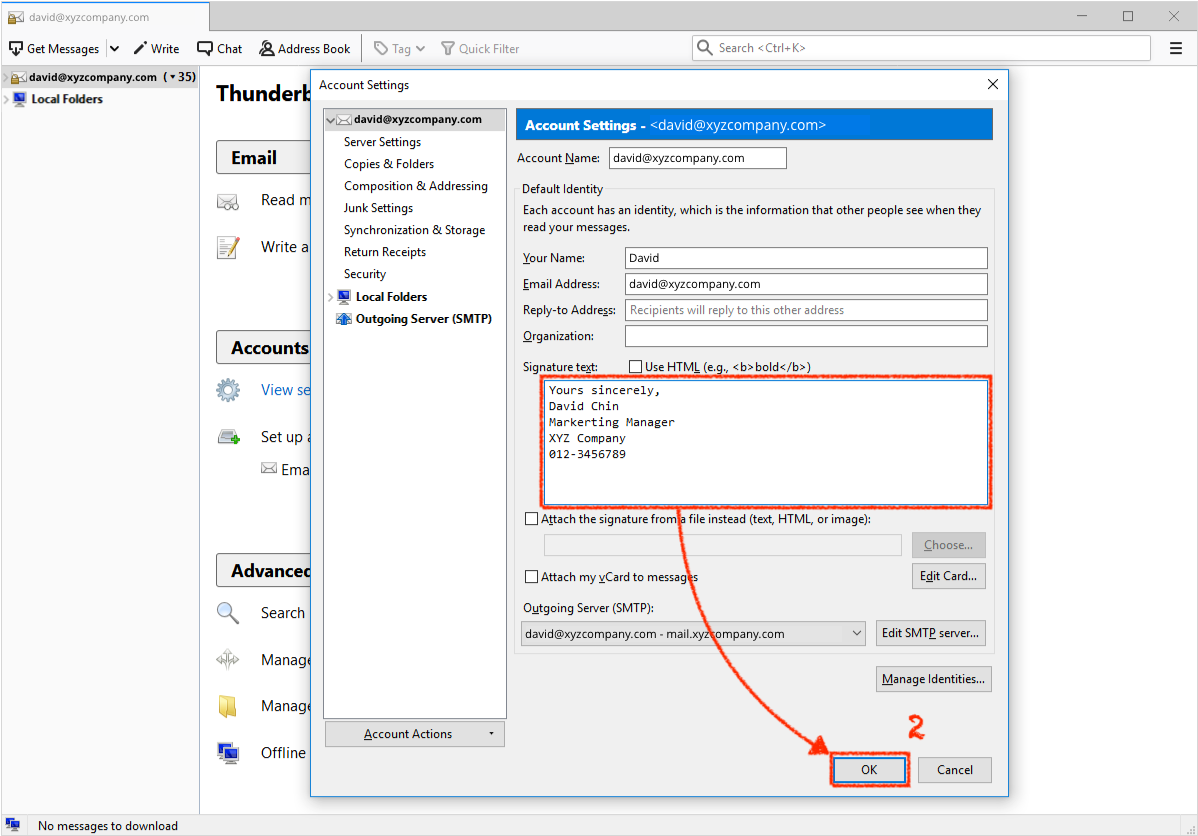This screenshot has height=836, width=1198.
Task: Select Server Settings in the account tree
Action: click(x=382, y=142)
